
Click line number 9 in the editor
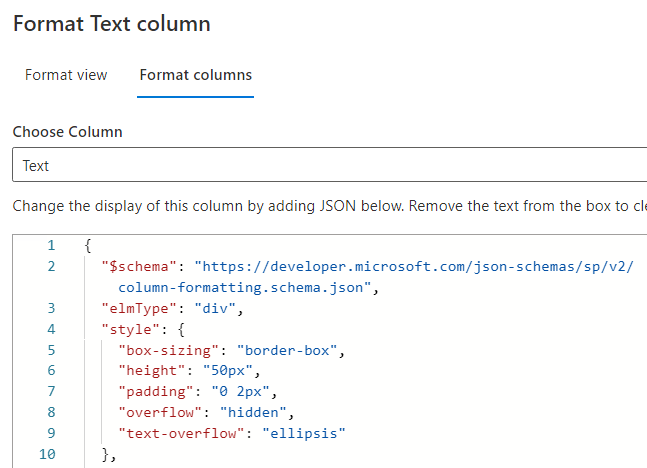coord(51,433)
